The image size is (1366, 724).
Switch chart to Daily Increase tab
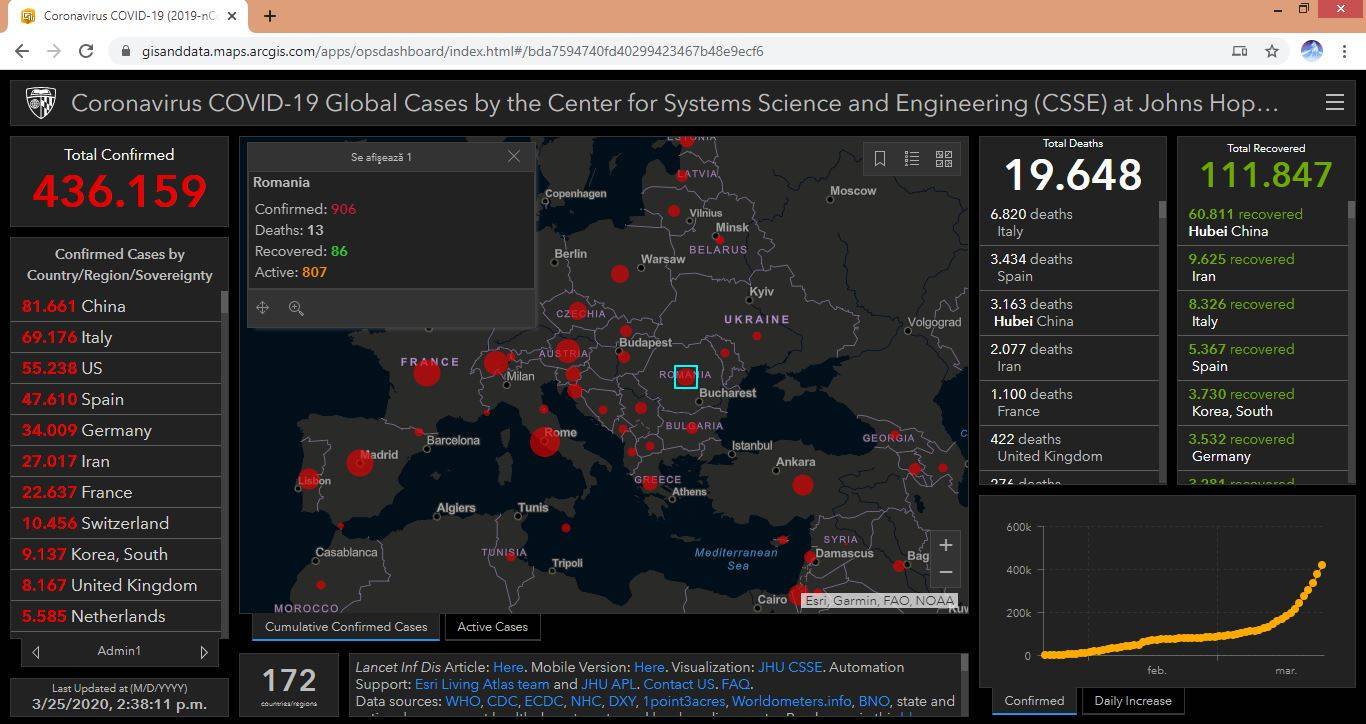coord(1132,701)
